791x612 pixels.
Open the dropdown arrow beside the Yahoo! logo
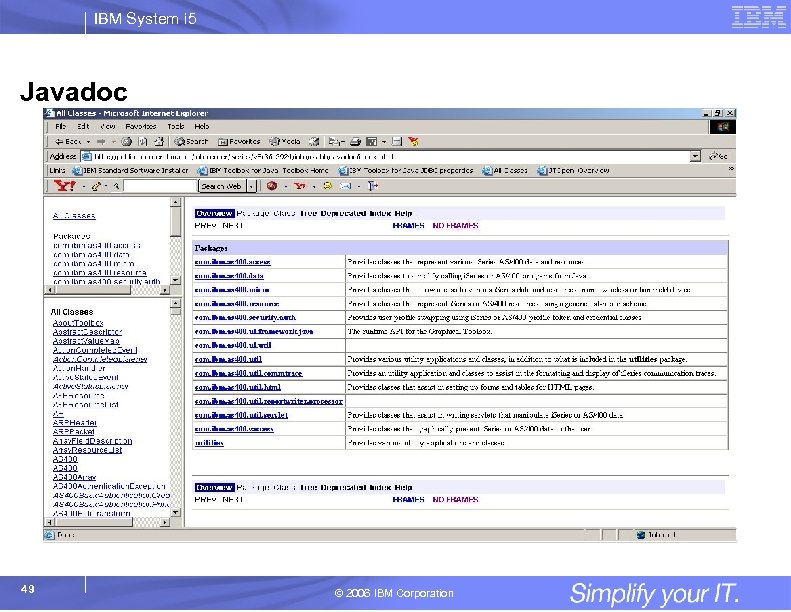point(83,187)
